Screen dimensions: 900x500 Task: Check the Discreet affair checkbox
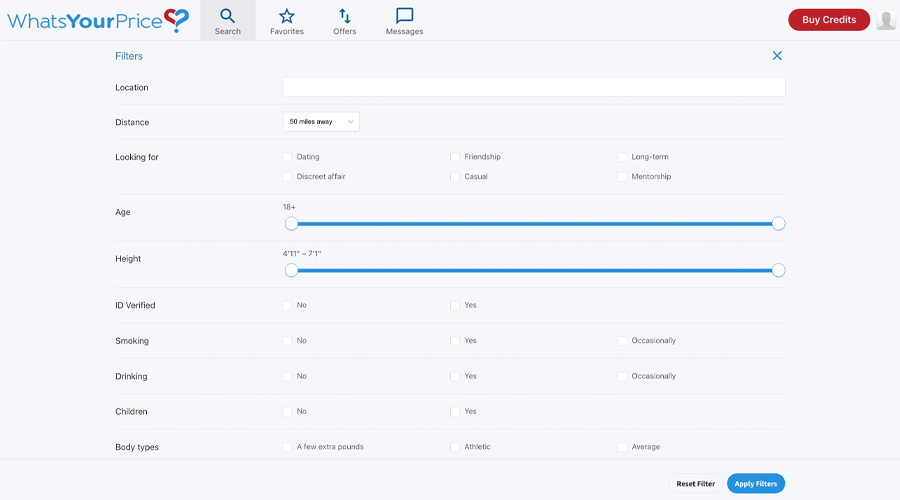pos(288,177)
